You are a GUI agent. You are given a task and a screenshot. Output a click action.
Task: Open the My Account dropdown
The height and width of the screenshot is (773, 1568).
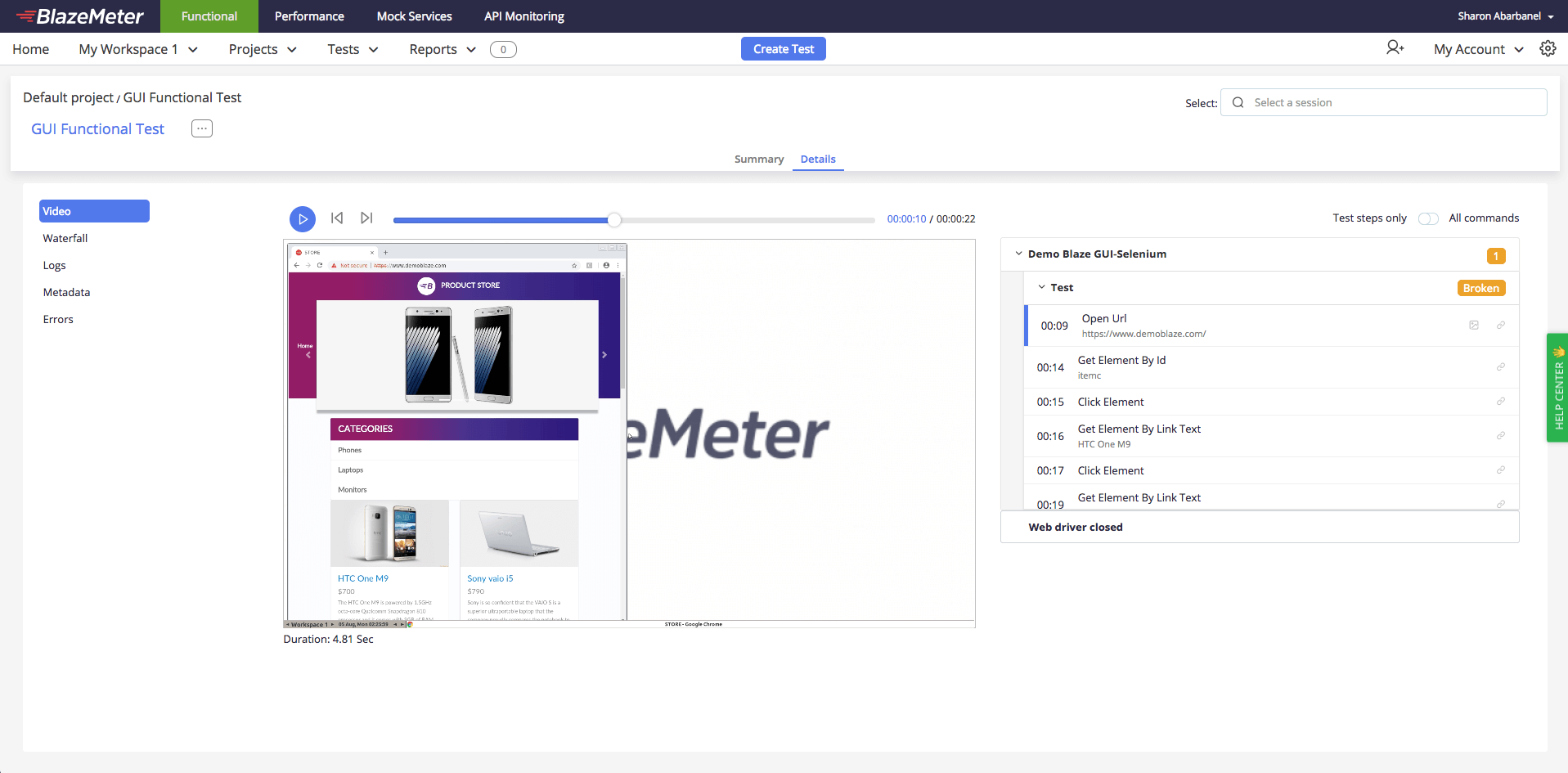(x=1479, y=49)
